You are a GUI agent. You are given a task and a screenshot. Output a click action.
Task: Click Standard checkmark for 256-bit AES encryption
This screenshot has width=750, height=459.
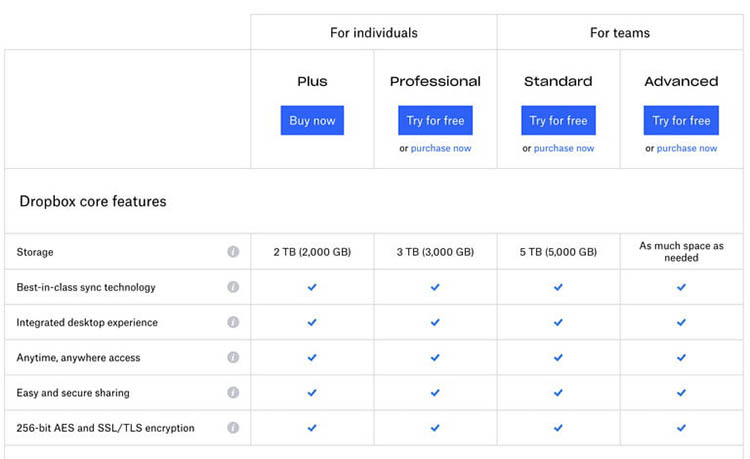point(558,427)
